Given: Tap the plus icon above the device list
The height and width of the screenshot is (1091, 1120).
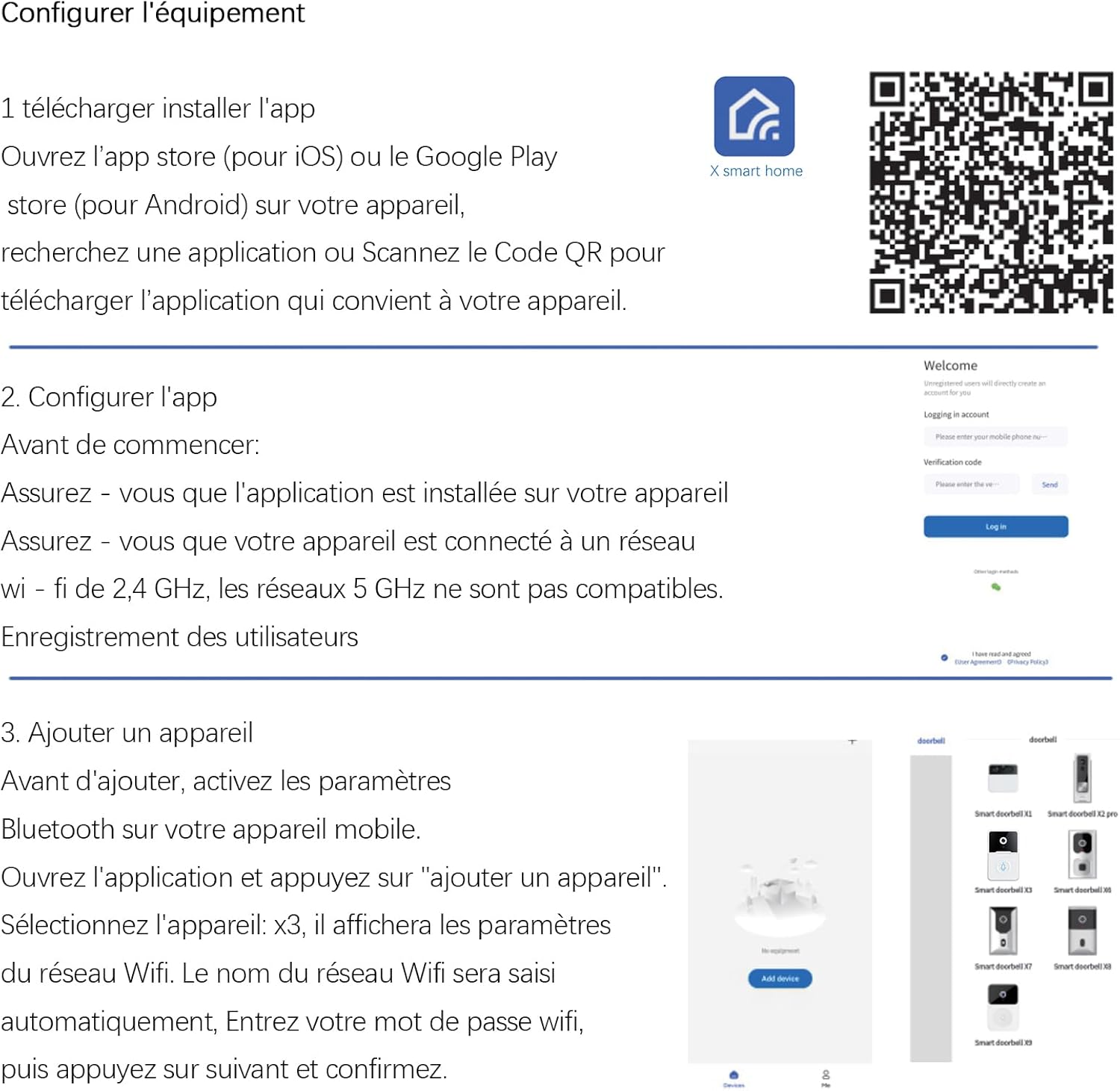Looking at the screenshot, I should [x=852, y=742].
